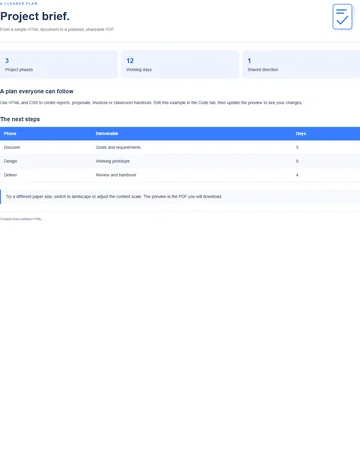
Task: Click the 'Project phases' label
Action: click(x=19, y=70)
